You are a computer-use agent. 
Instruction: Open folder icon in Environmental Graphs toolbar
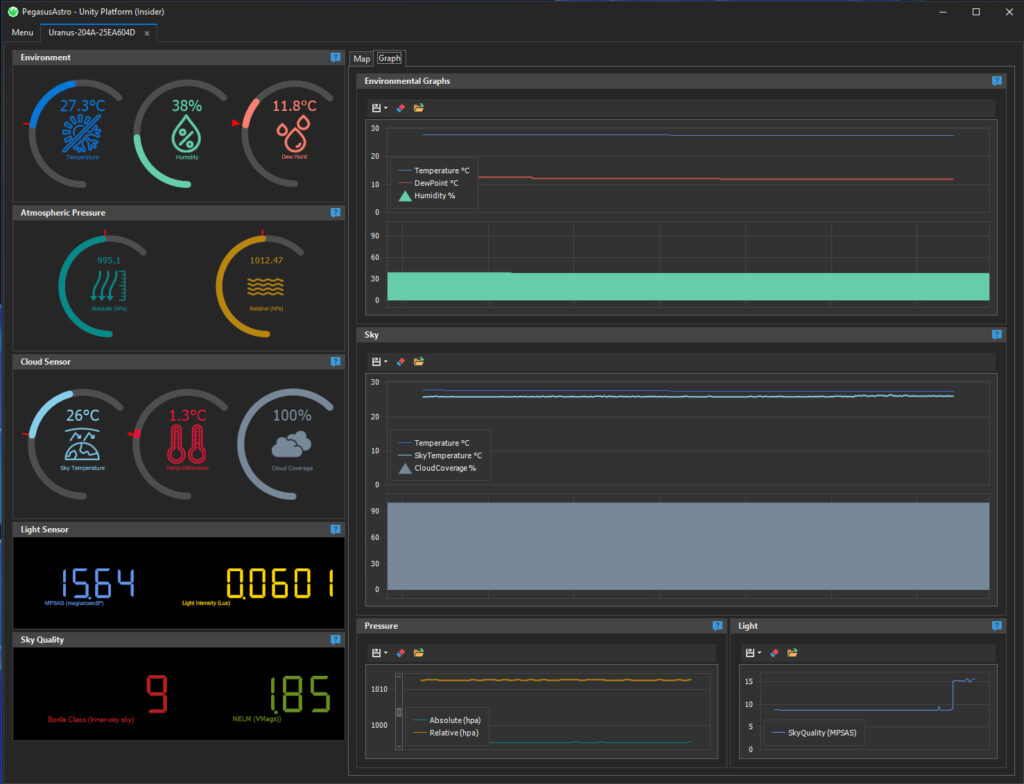pos(419,108)
